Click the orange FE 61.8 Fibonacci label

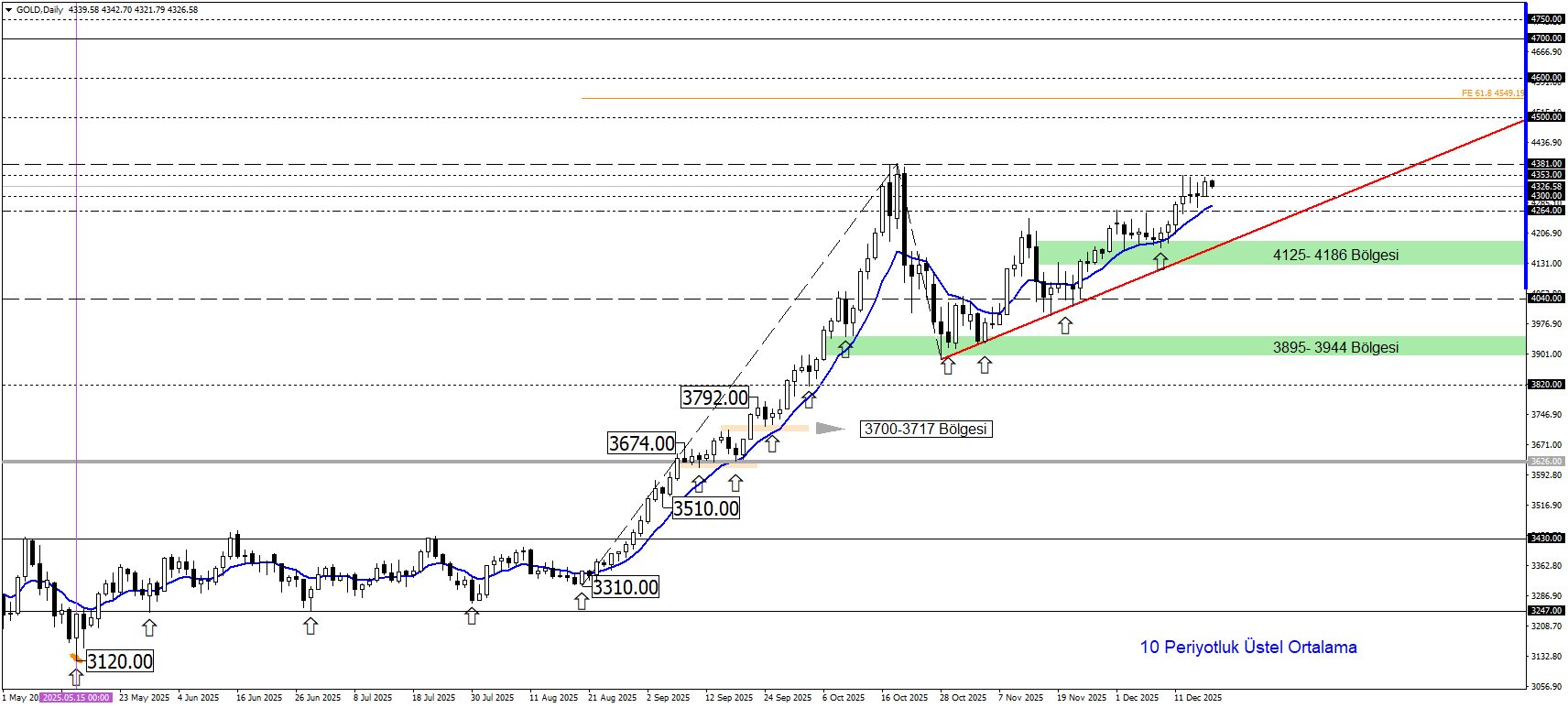[1492, 93]
